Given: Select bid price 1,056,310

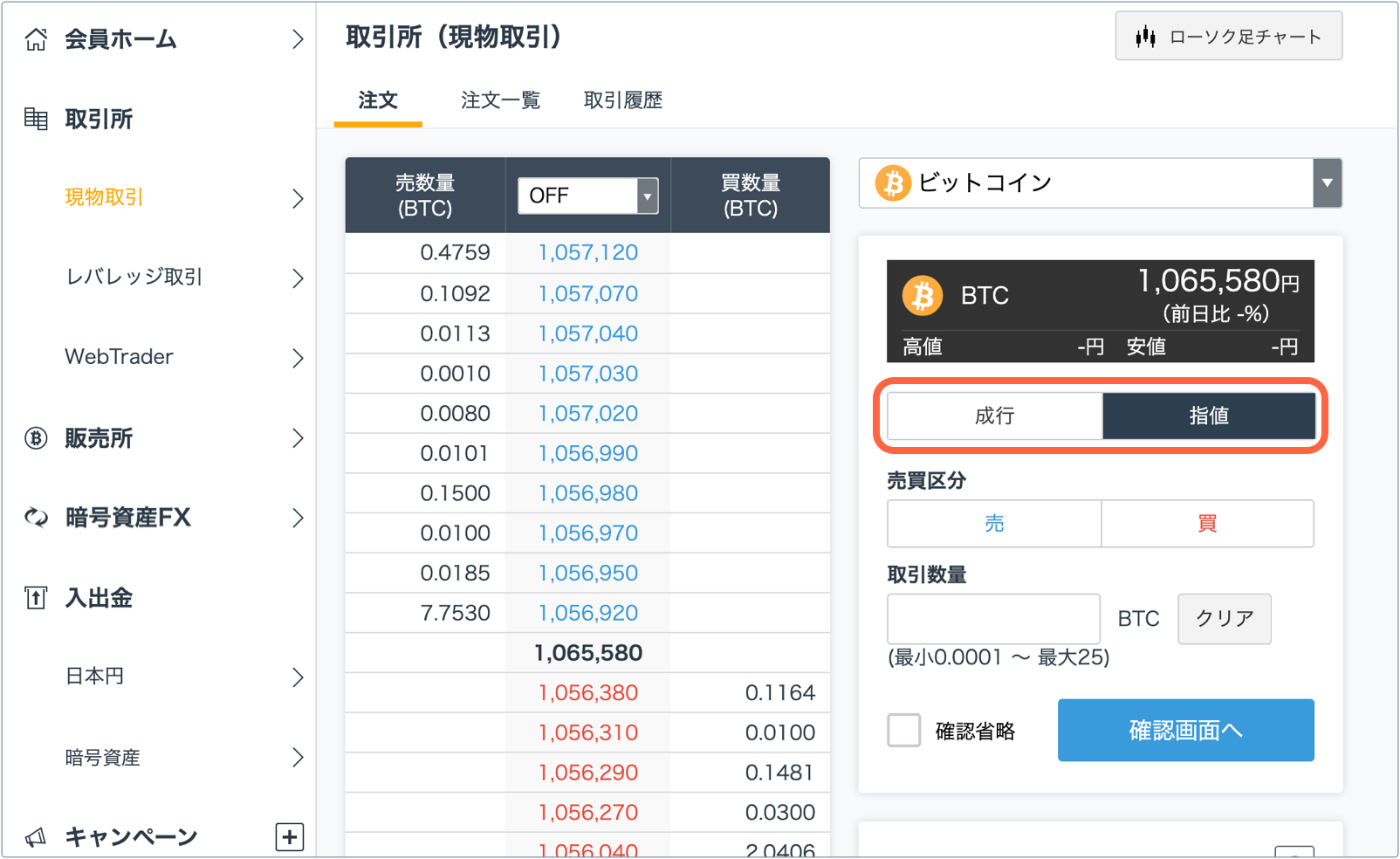Looking at the screenshot, I should click(x=588, y=732).
